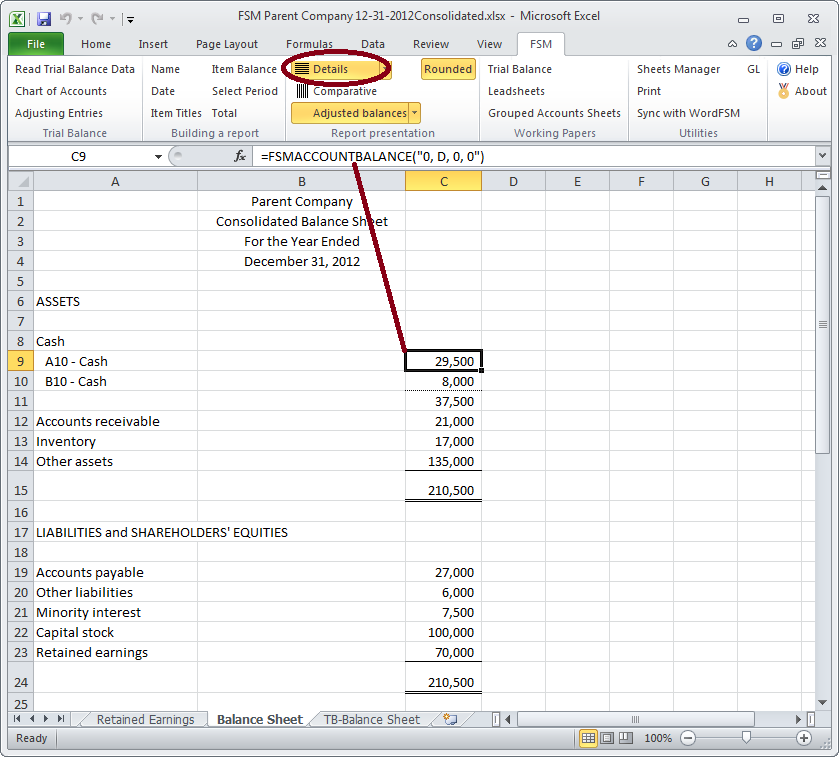Screen dimensions: 839x757
Task: Toggle the Comparative report option
Action: 337,91
